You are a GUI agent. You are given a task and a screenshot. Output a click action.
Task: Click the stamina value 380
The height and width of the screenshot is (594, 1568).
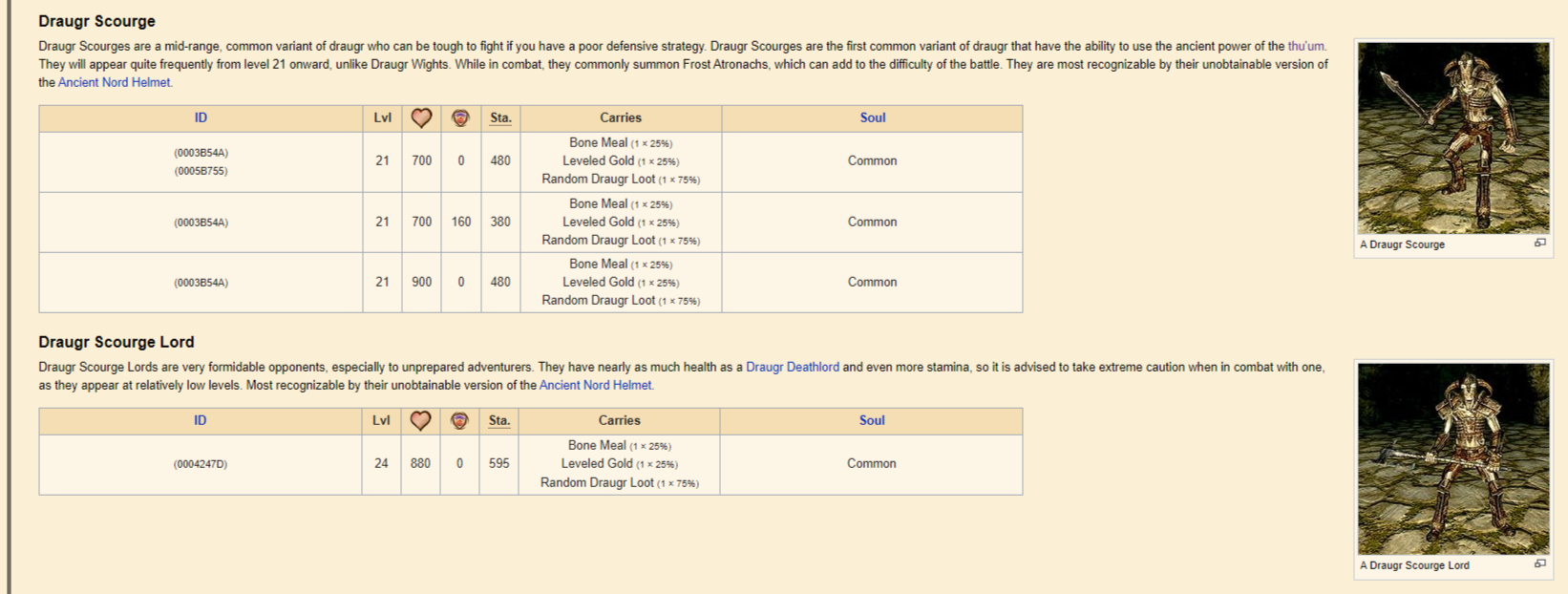click(500, 222)
